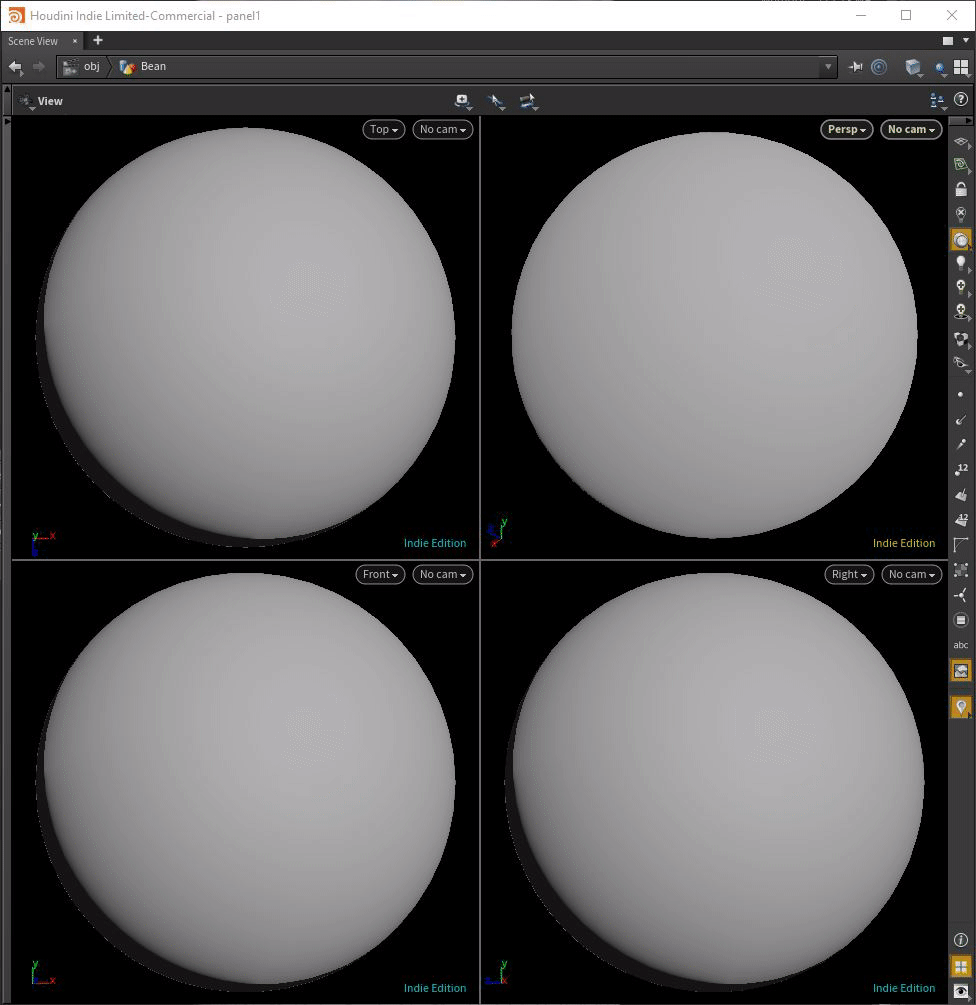
Task: Click the link/target circle icon
Action: [x=879, y=67]
